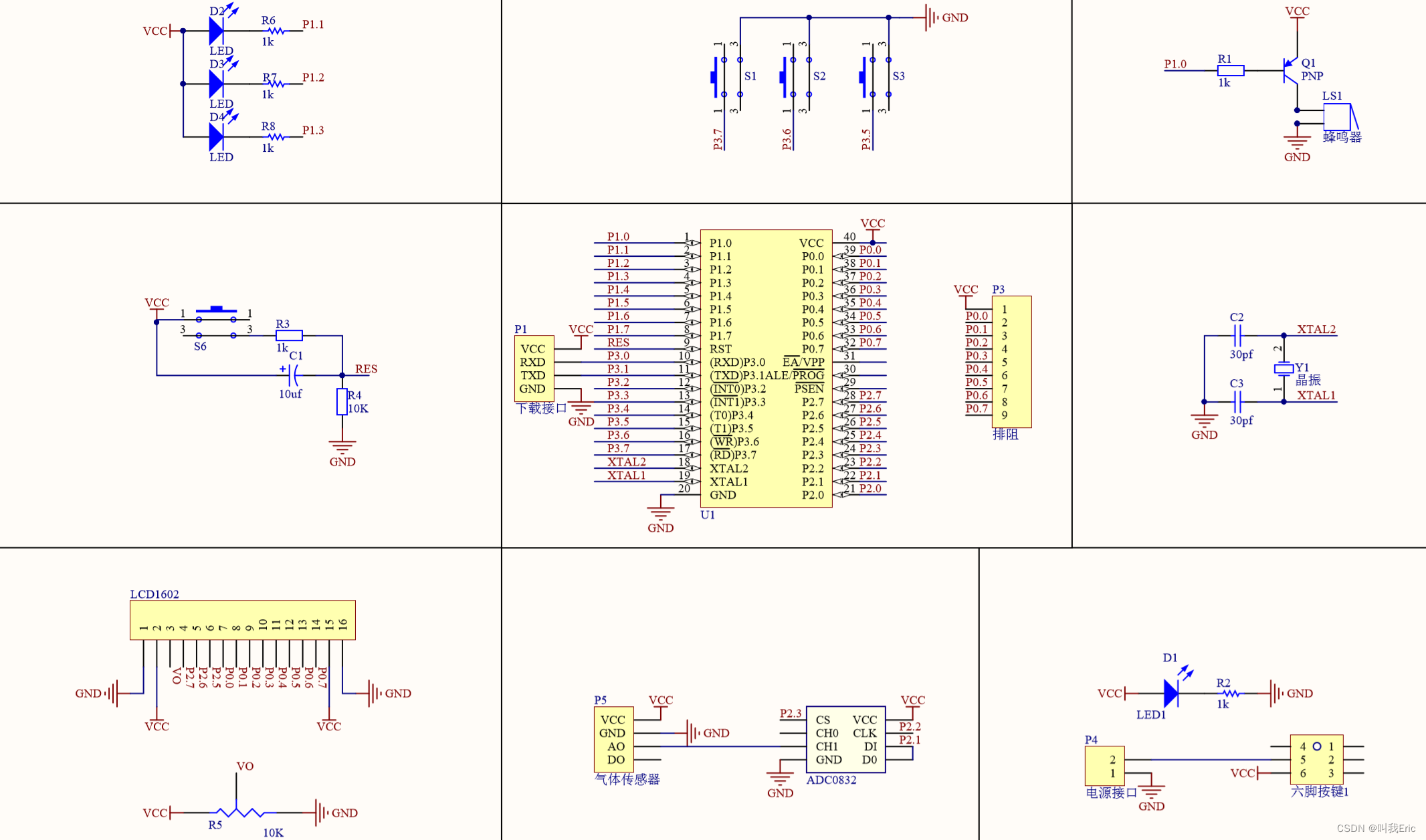
Task: Click push button switch S2
Action: click(796, 76)
